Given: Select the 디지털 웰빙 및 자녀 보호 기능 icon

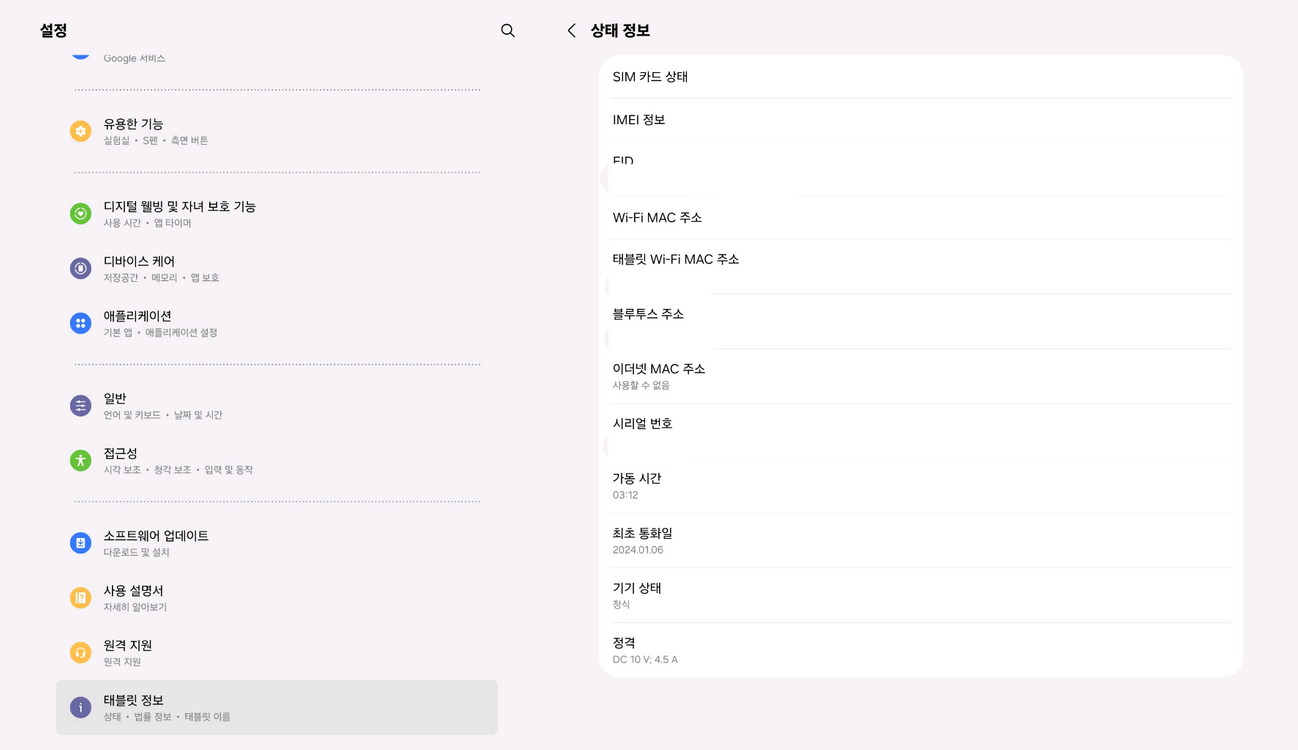Looking at the screenshot, I should pos(80,213).
